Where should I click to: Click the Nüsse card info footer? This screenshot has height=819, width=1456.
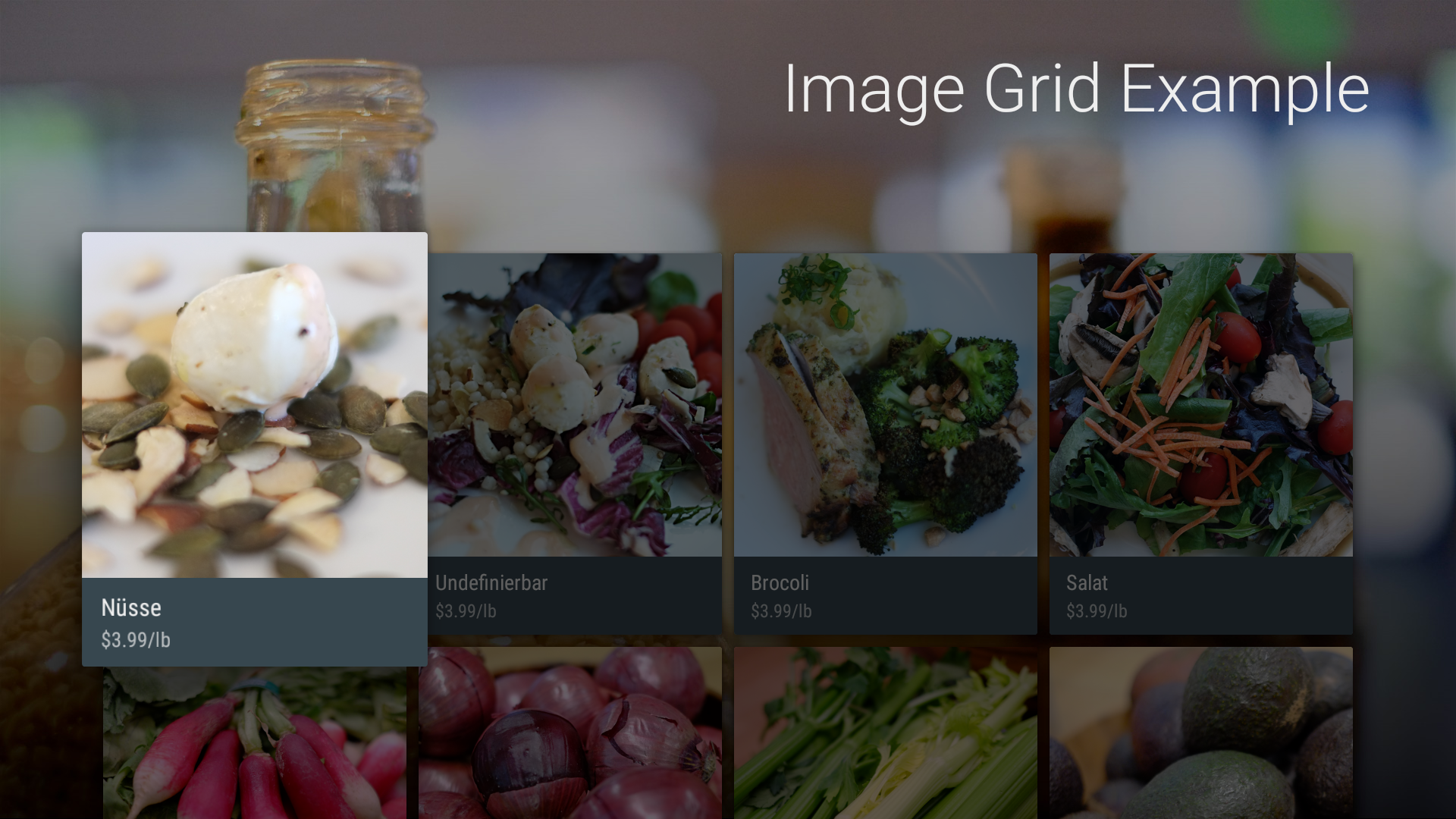[x=255, y=622]
